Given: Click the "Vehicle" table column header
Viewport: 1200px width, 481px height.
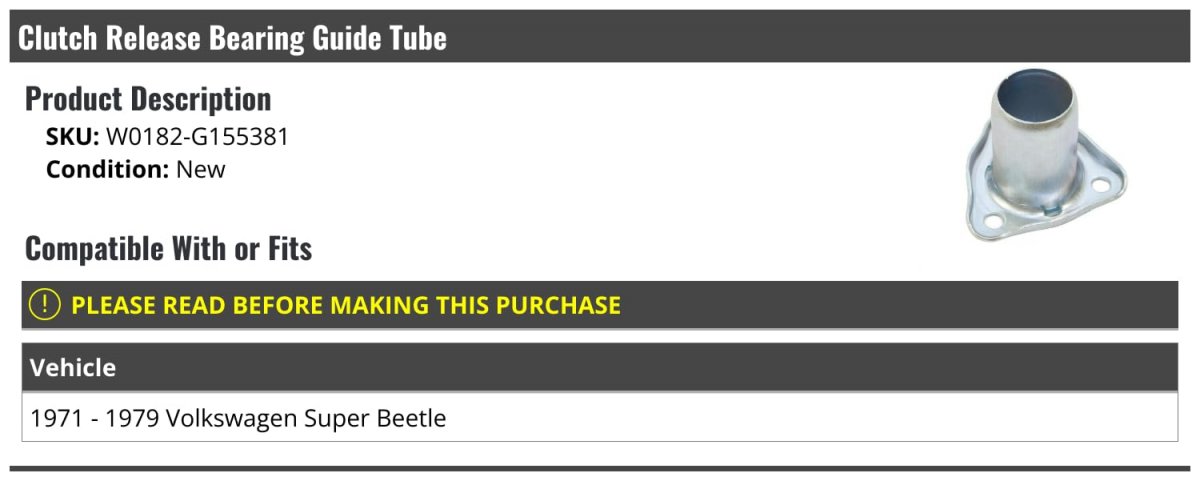Looking at the screenshot, I should click(x=73, y=368).
